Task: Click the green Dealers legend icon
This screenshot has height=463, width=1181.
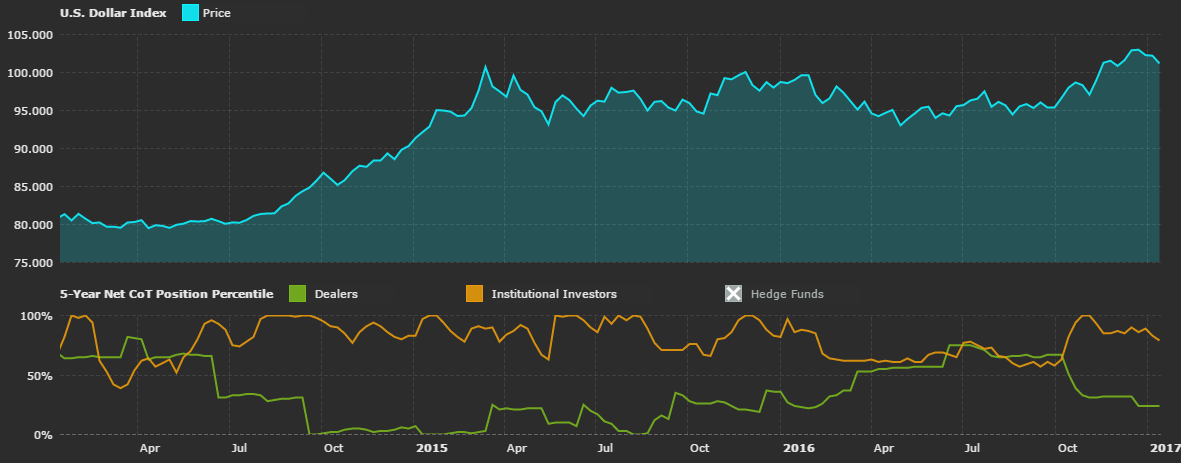Action: (296, 293)
